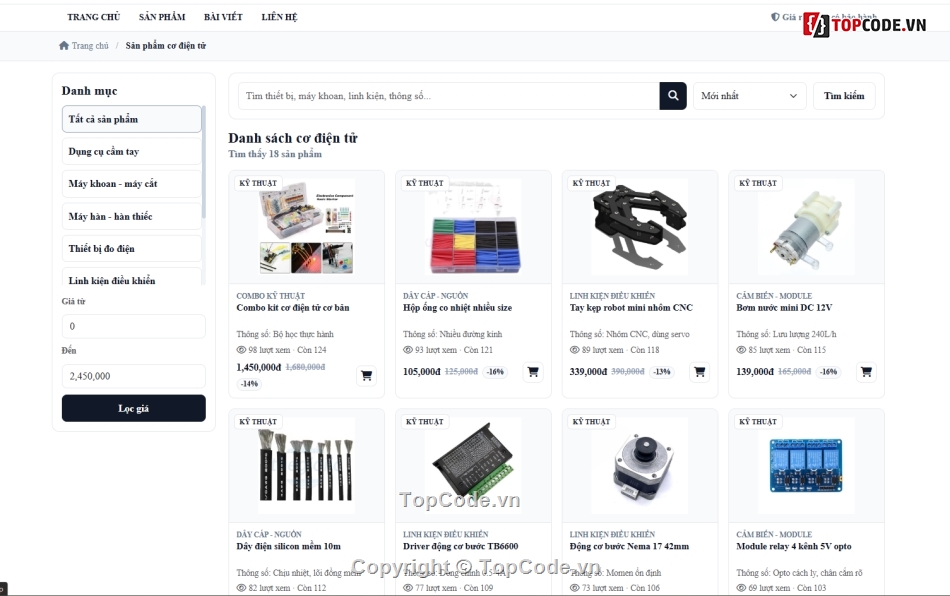Screen dimensions: 950x596
Task: Click the COMBO KỸ THUẬT category label
Action: coord(271,296)
